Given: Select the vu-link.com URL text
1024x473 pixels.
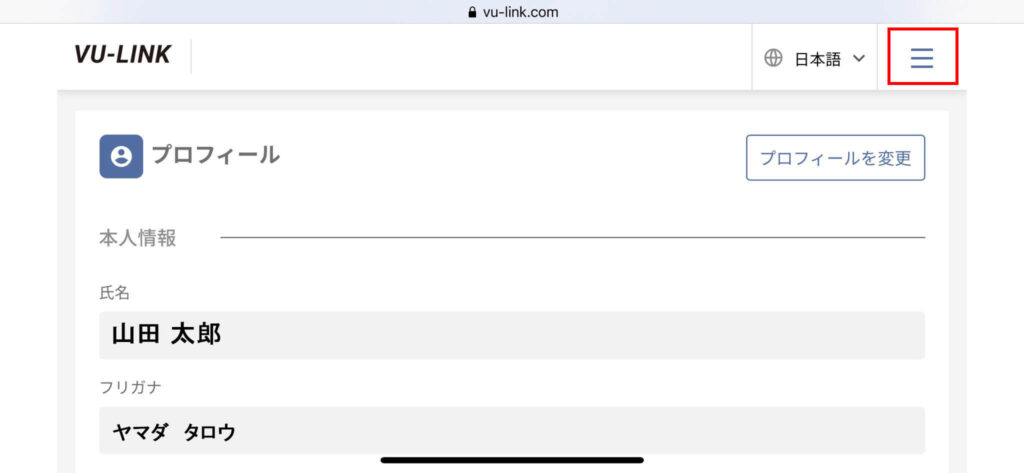Looking at the screenshot, I should (x=520, y=12).
